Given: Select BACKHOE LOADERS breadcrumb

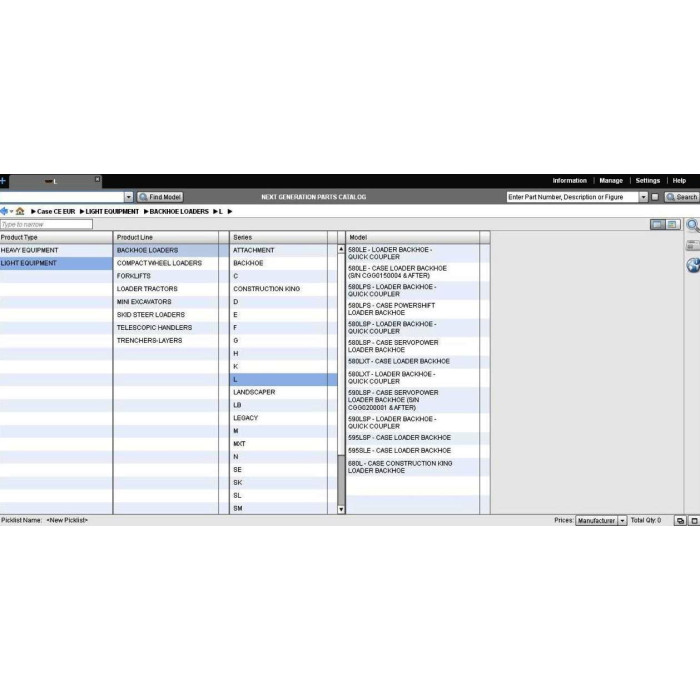Looking at the screenshot, I should (179, 212).
